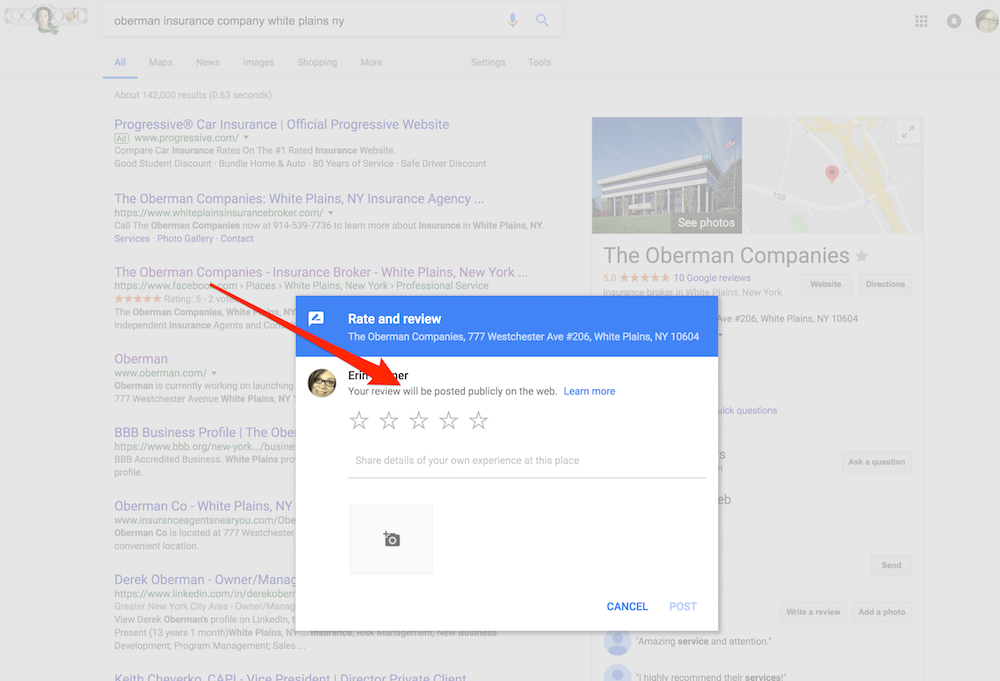Open Keith Cheverko result link
Screen dimensions: 1000x681
pos(290,676)
